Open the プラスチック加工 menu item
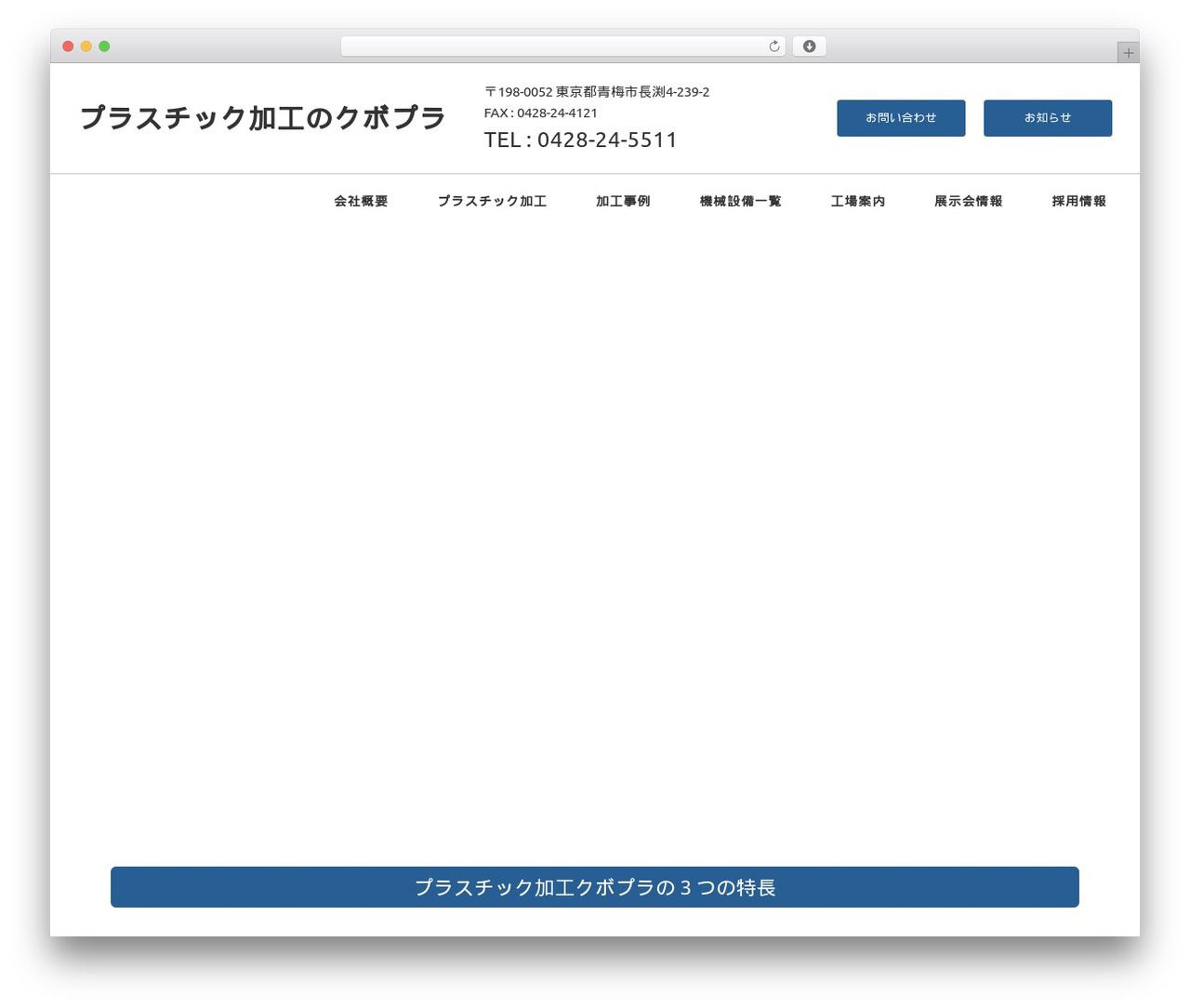This screenshot has width=1190, height=1008. (x=492, y=201)
